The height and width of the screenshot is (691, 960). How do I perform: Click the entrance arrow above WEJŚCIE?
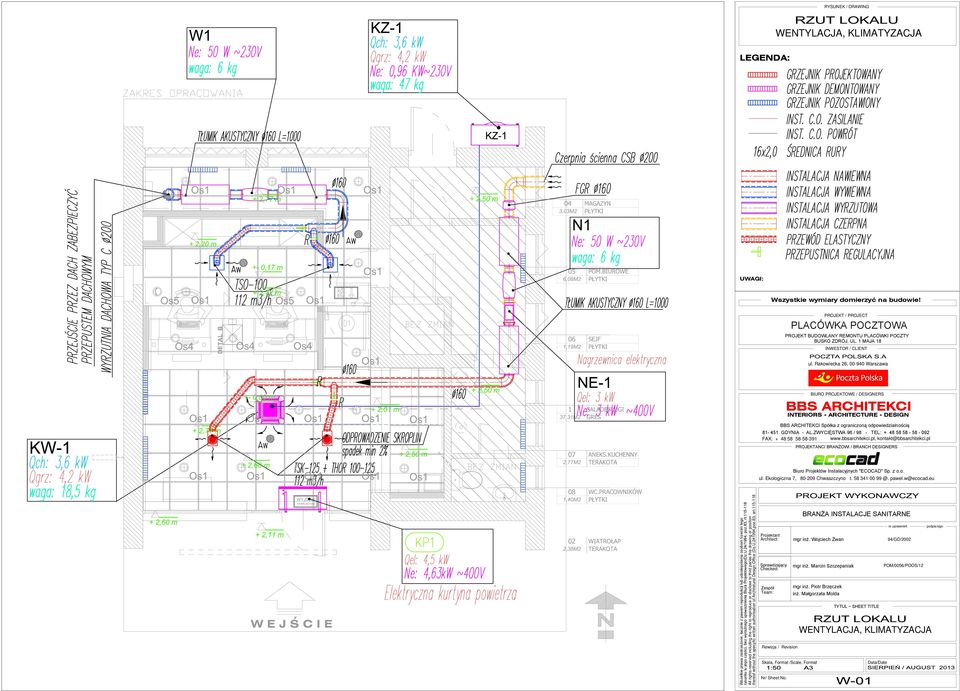(x=289, y=597)
